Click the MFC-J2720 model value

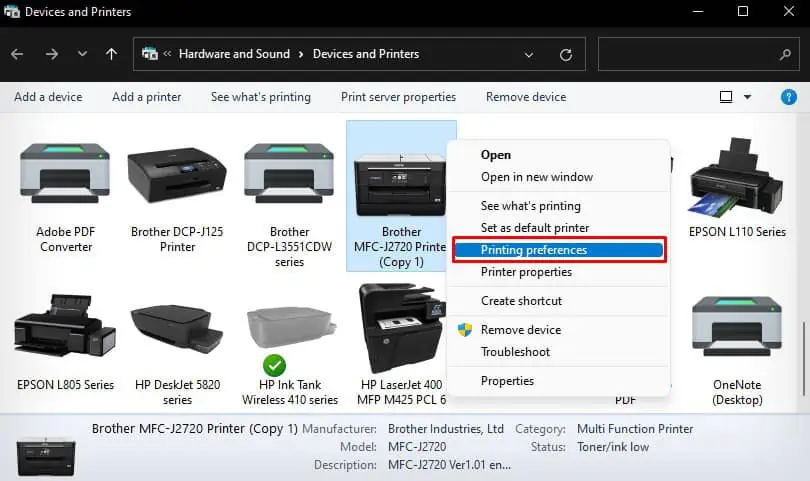417,447
